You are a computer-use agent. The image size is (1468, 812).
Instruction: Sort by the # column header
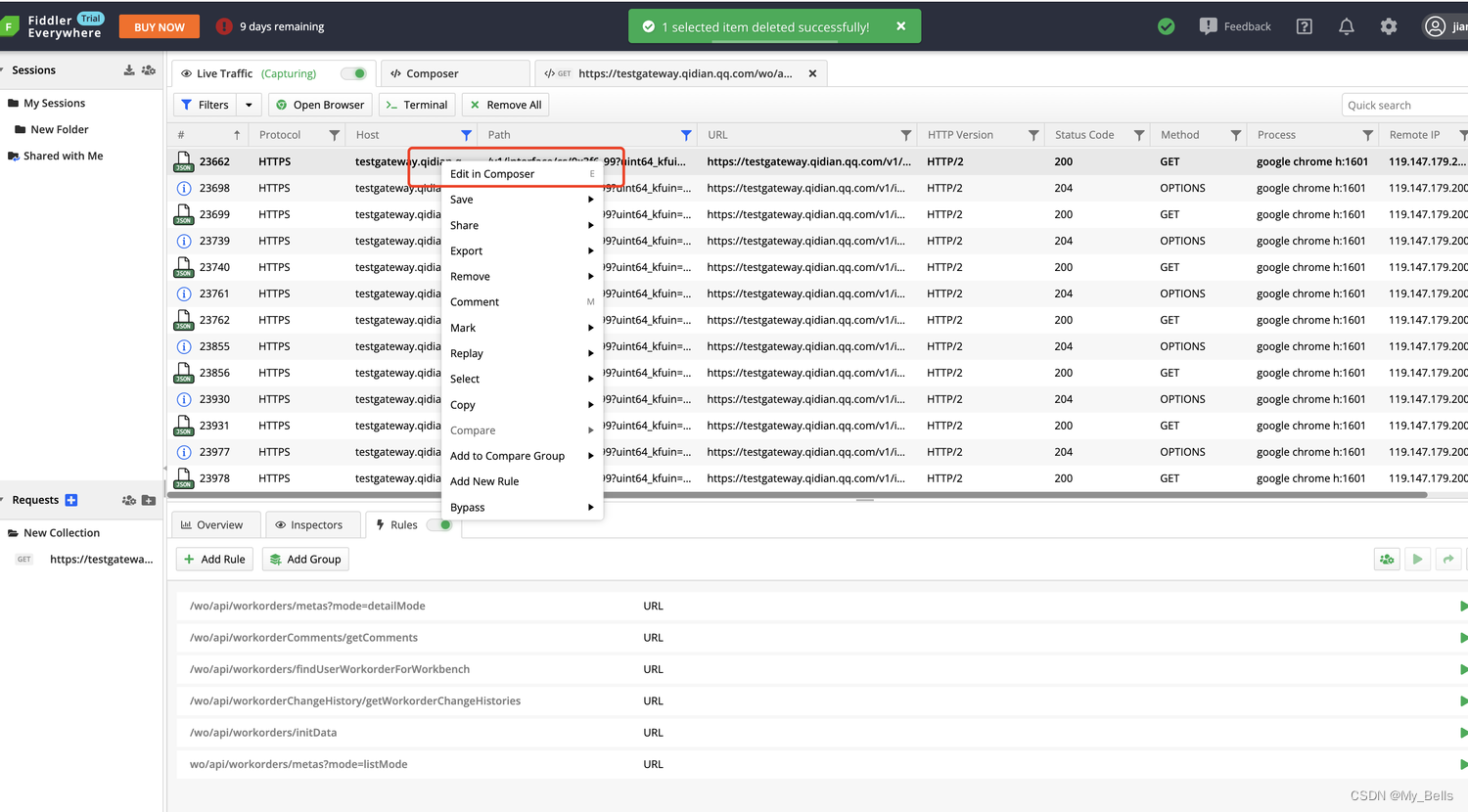pyautogui.click(x=208, y=135)
